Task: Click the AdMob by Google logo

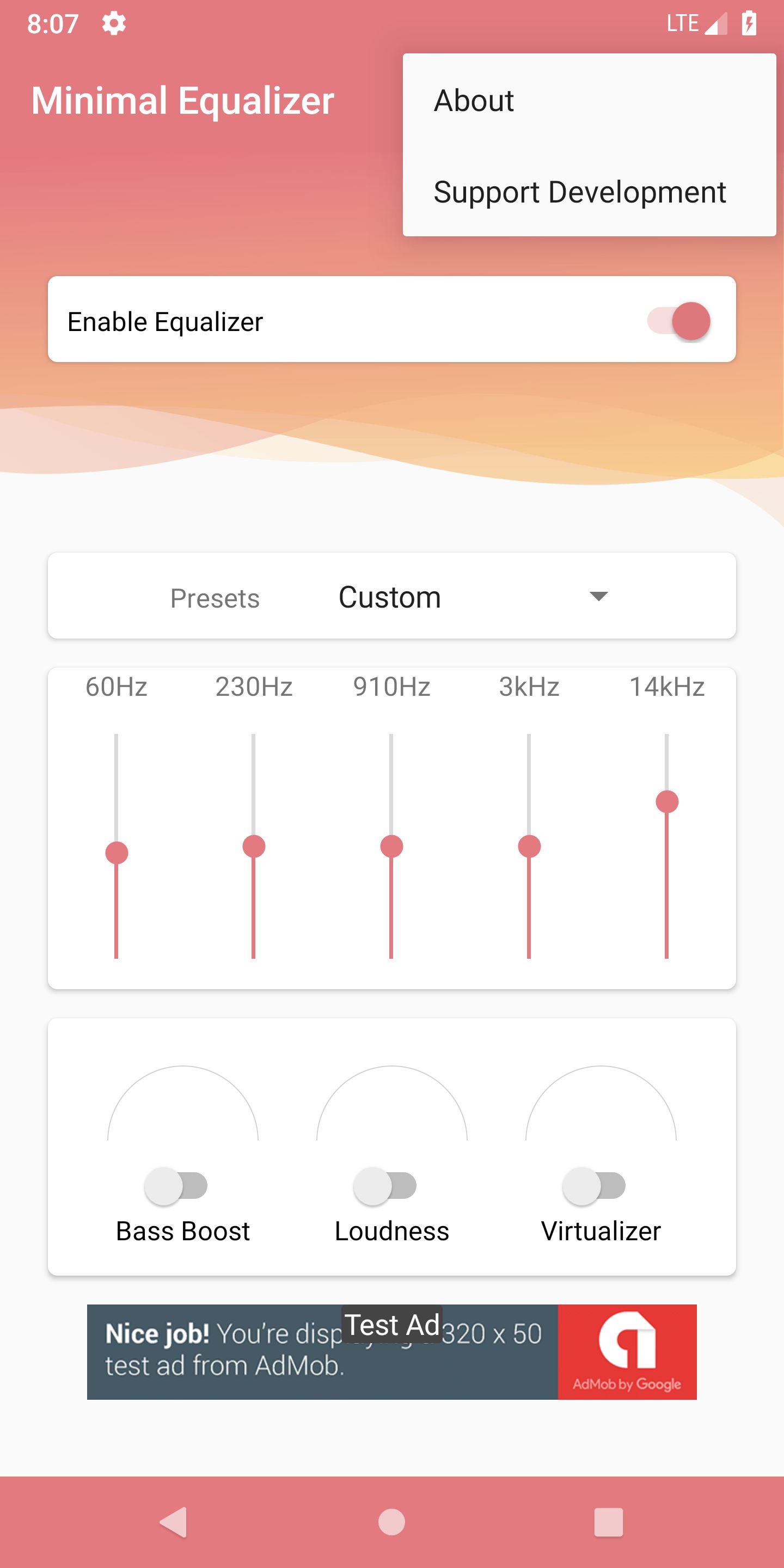Action: click(x=627, y=1351)
